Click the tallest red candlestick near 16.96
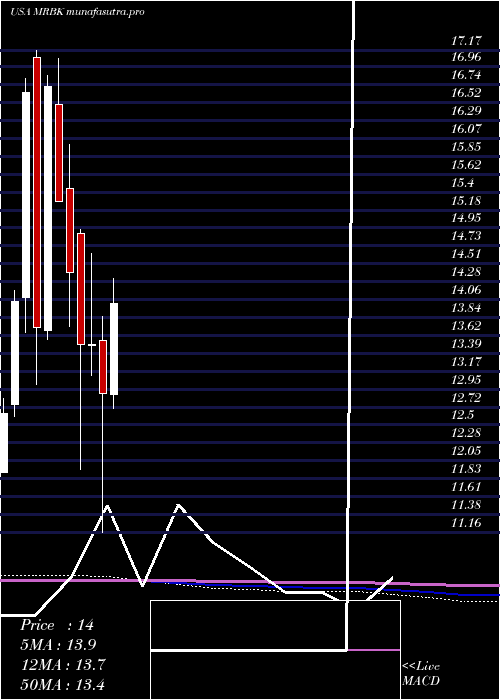500x700 pixels. point(37,192)
